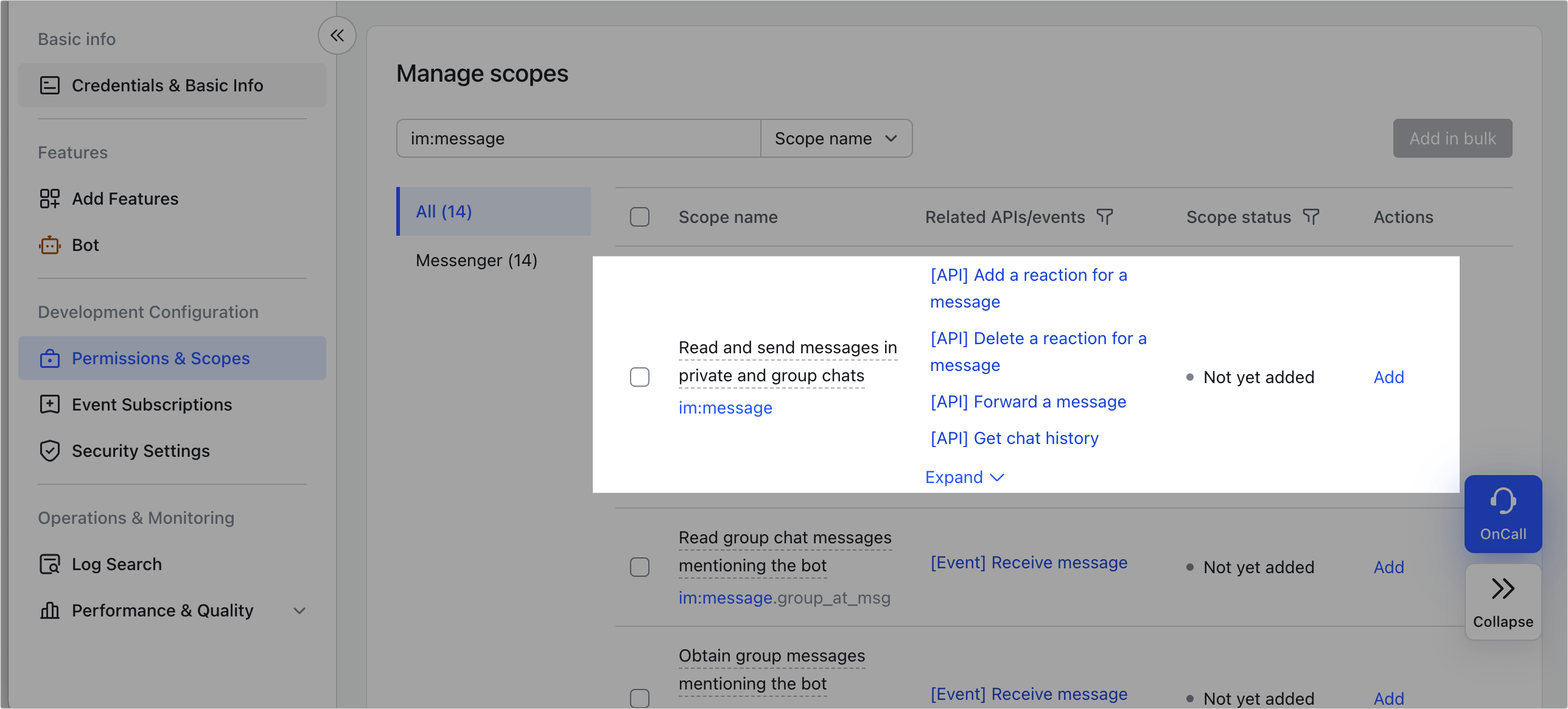Viewport: 1568px width, 709px height.
Task: Open the Scope name dropdown
Action: [836, 138]
